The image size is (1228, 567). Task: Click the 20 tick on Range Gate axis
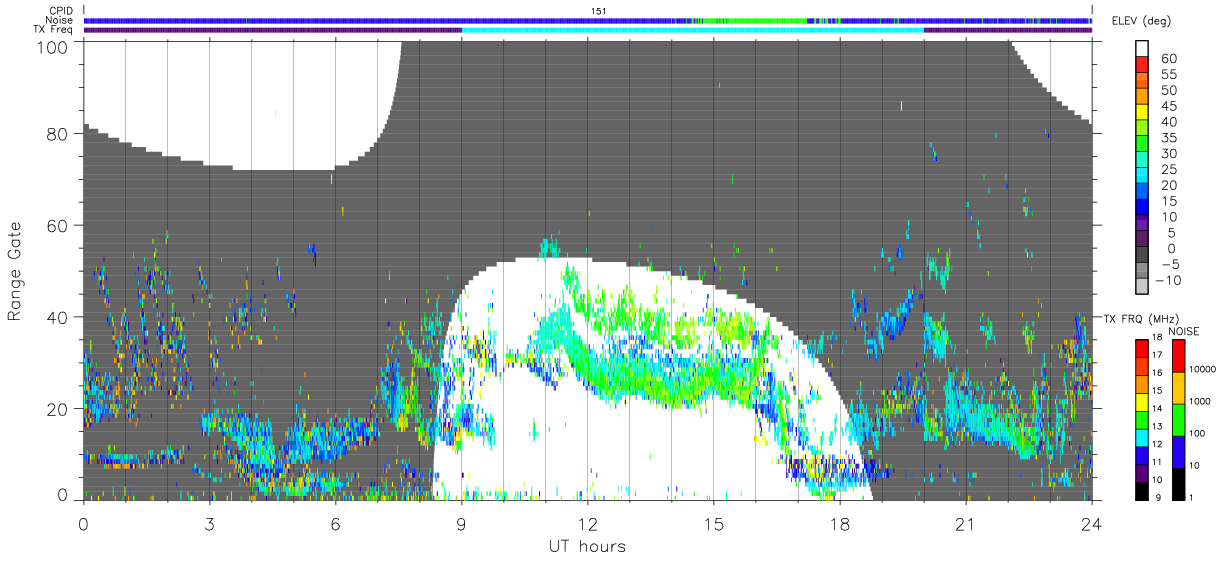59,410
